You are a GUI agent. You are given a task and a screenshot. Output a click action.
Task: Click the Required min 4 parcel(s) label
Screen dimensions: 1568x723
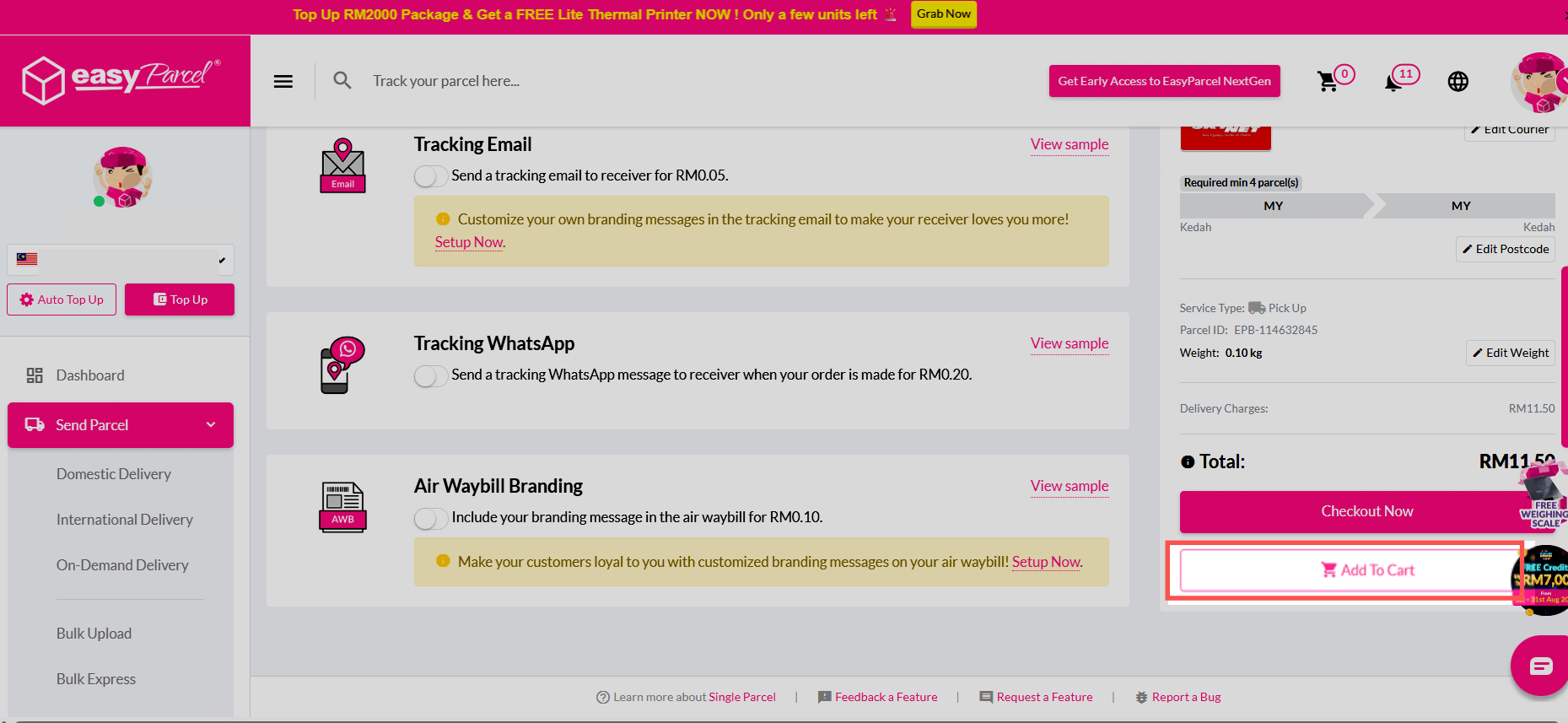(x=1241, y=182)
